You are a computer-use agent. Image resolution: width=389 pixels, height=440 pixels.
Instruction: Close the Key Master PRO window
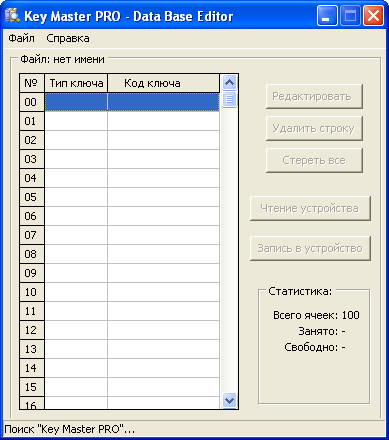pos(373,16)
